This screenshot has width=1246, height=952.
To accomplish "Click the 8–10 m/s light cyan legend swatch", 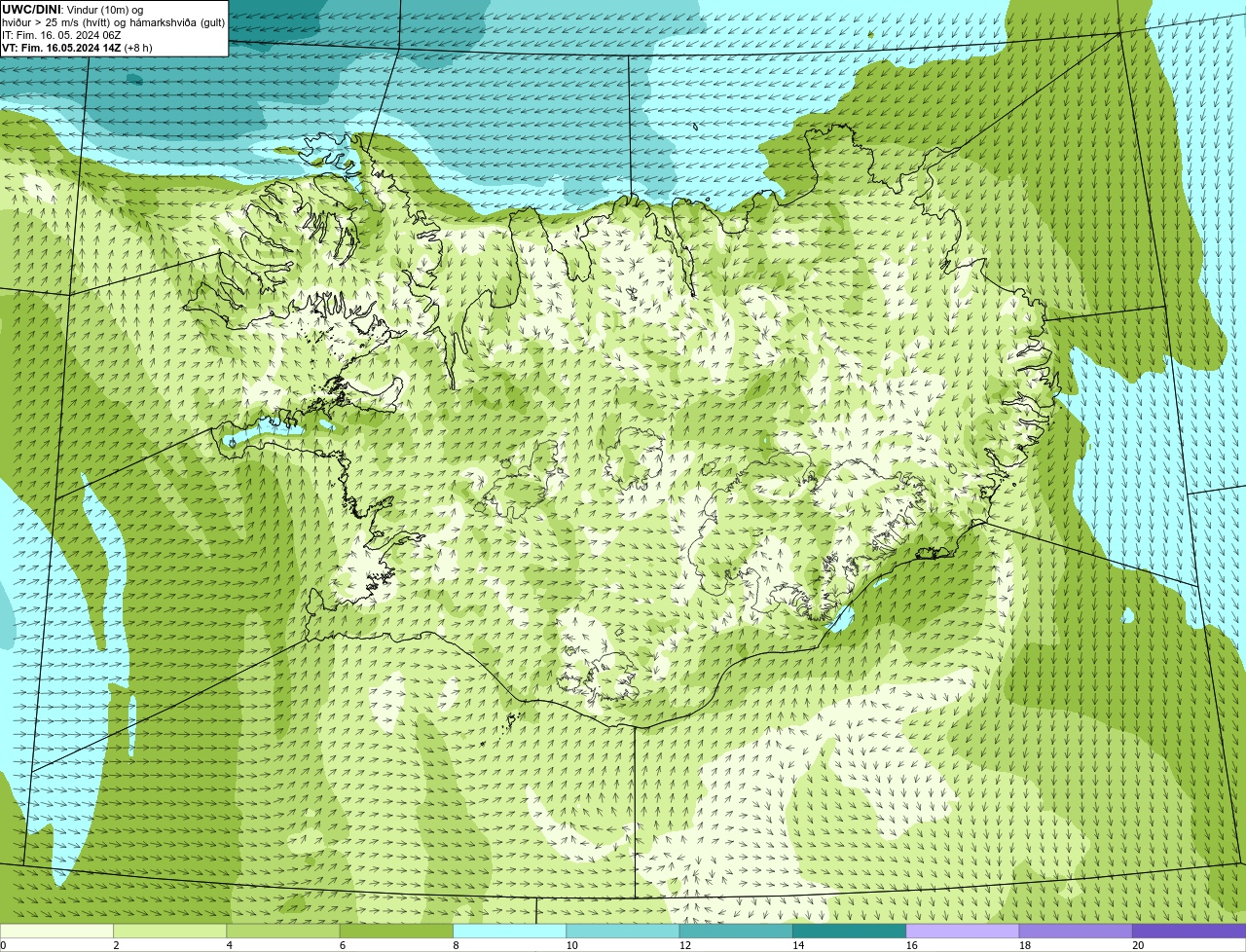I will point(510,931).
